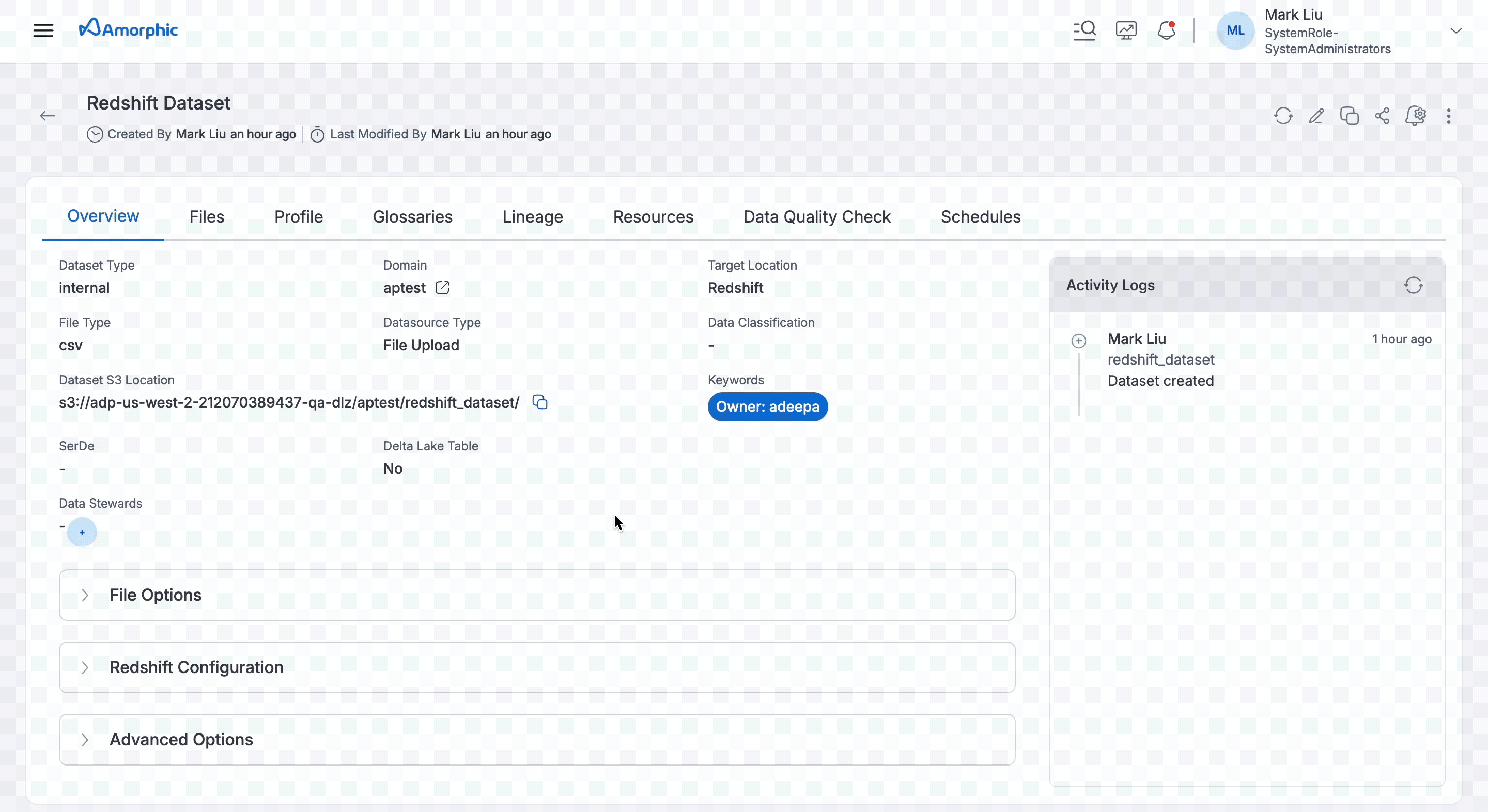The height and width of the screenshot is (812, 1488).
Task: Click the Owner: adeepa keyword tag
Action: click(767, 407)
